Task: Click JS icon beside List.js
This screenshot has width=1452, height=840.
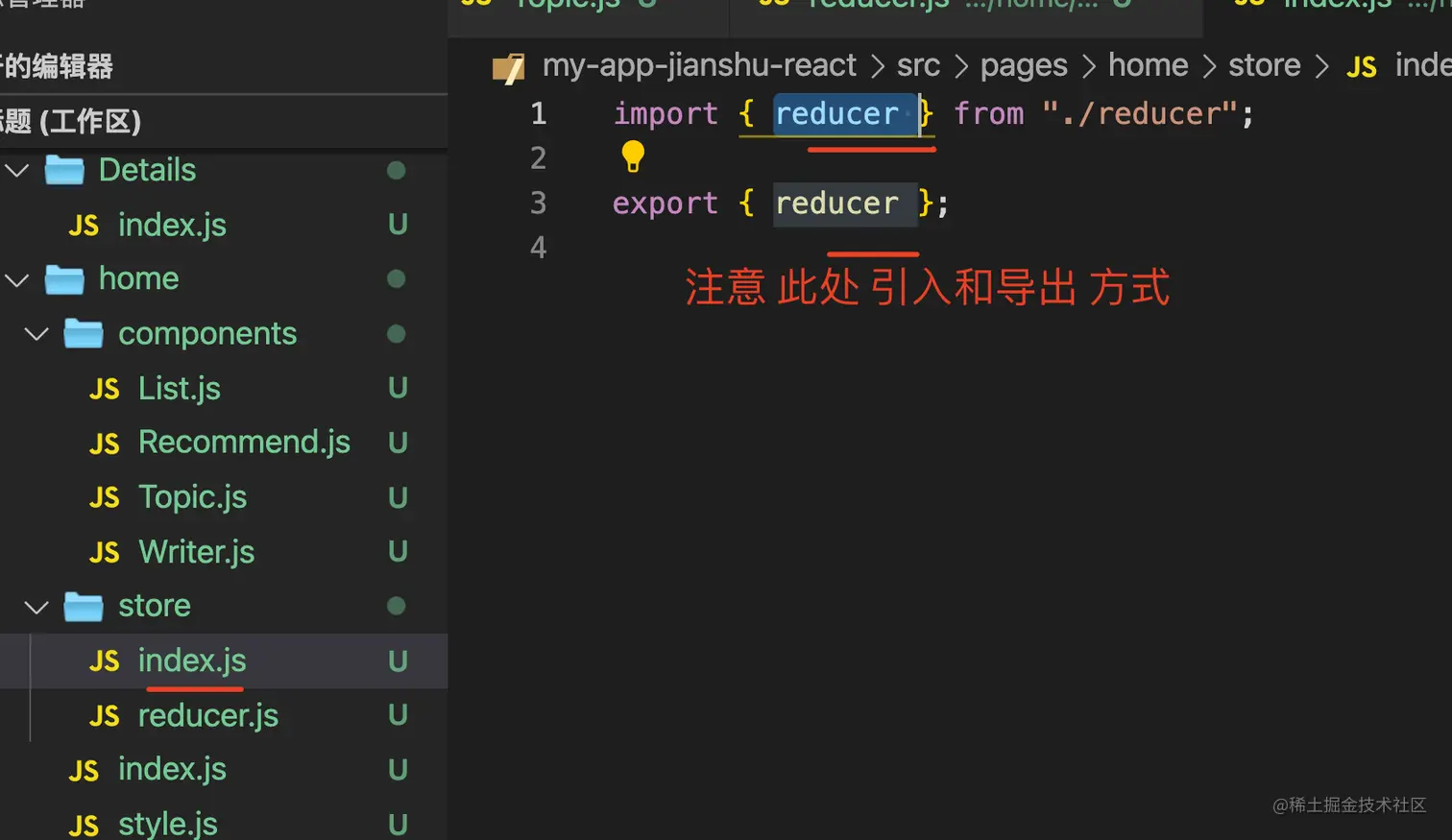Action: click(x=105, y=389)
